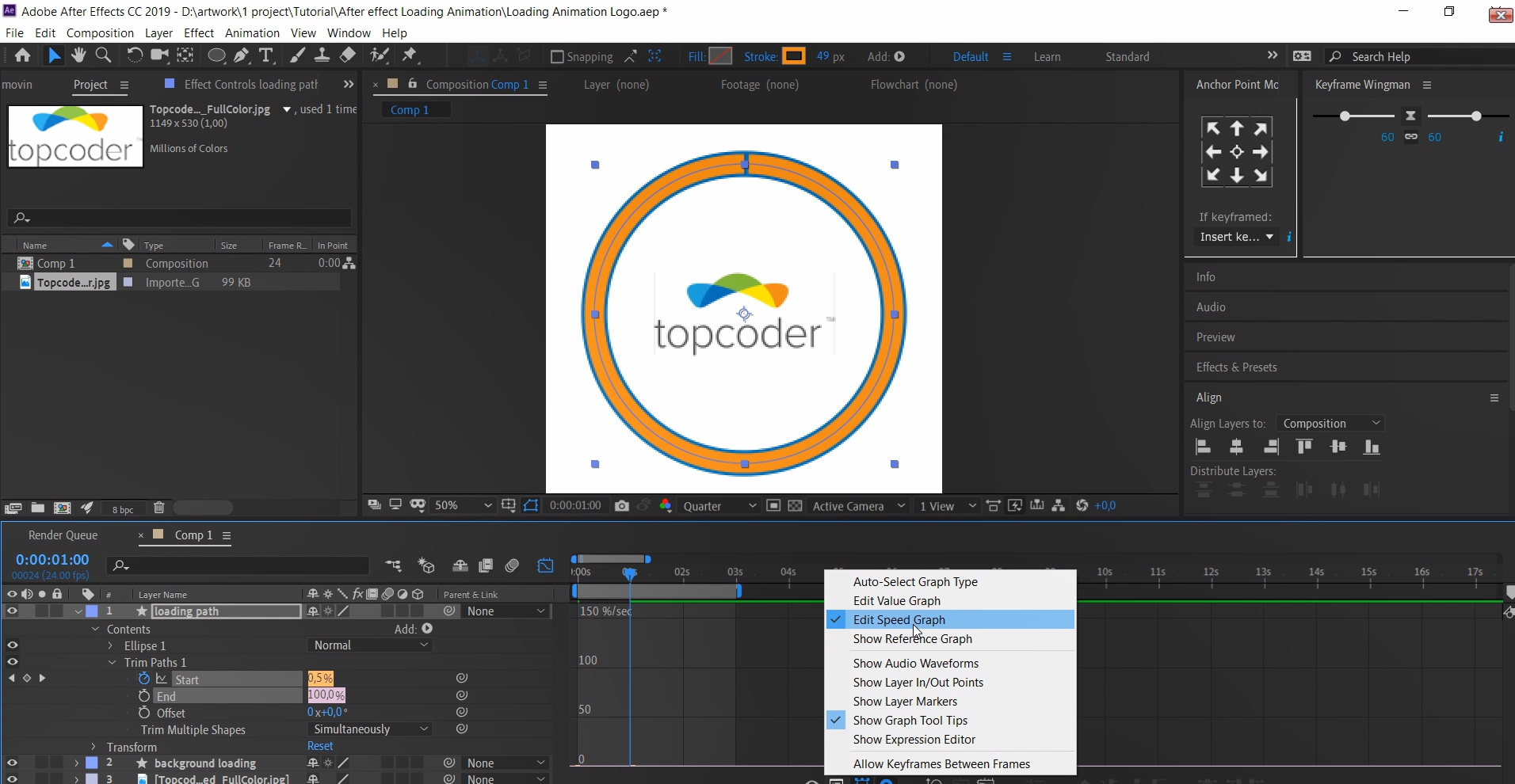Viewport: 1515px width, 784px height.
Task: Hide the loading path layer
Action: point(12,611)
